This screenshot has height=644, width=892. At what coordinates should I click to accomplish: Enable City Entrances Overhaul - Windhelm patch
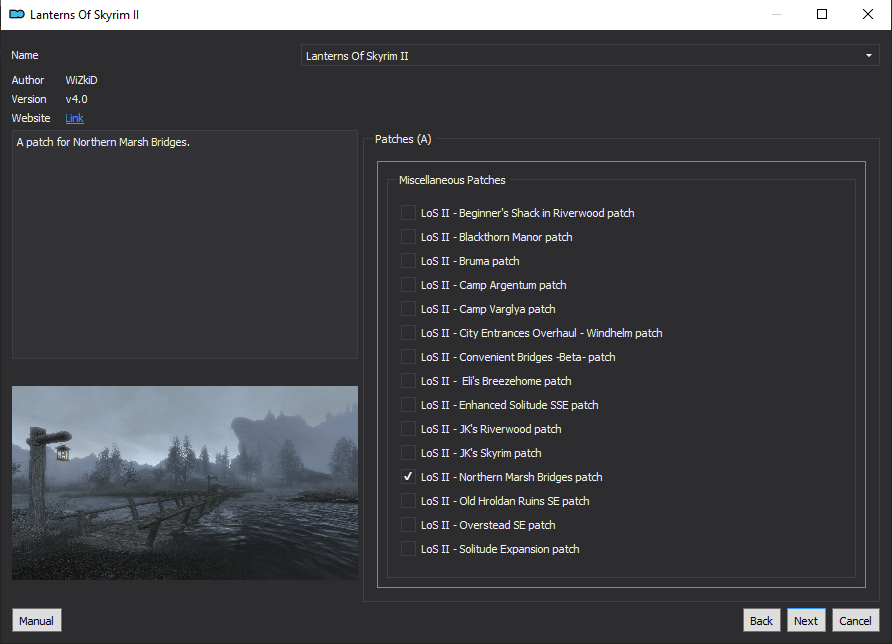pyautogui.click(x=408, y=333)
